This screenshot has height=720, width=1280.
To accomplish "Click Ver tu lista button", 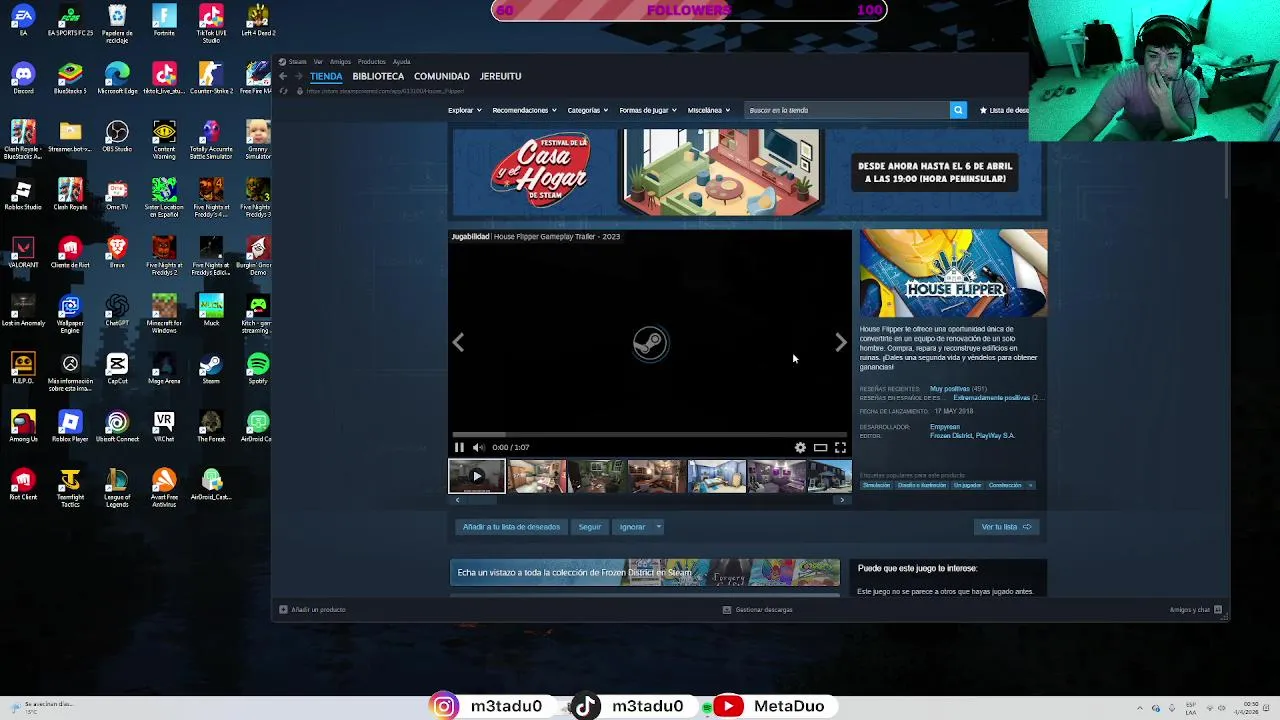I will 1006,527.
